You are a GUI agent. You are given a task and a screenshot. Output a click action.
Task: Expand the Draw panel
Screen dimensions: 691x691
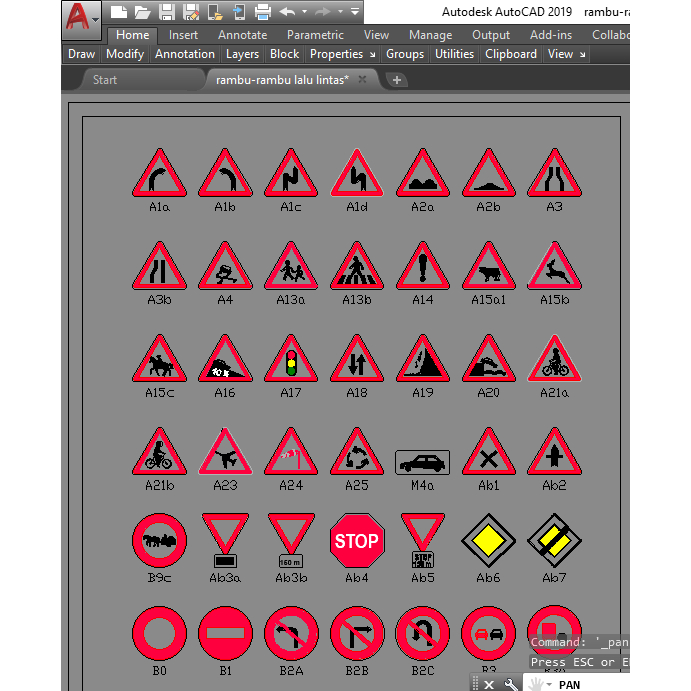pos(82,54)
